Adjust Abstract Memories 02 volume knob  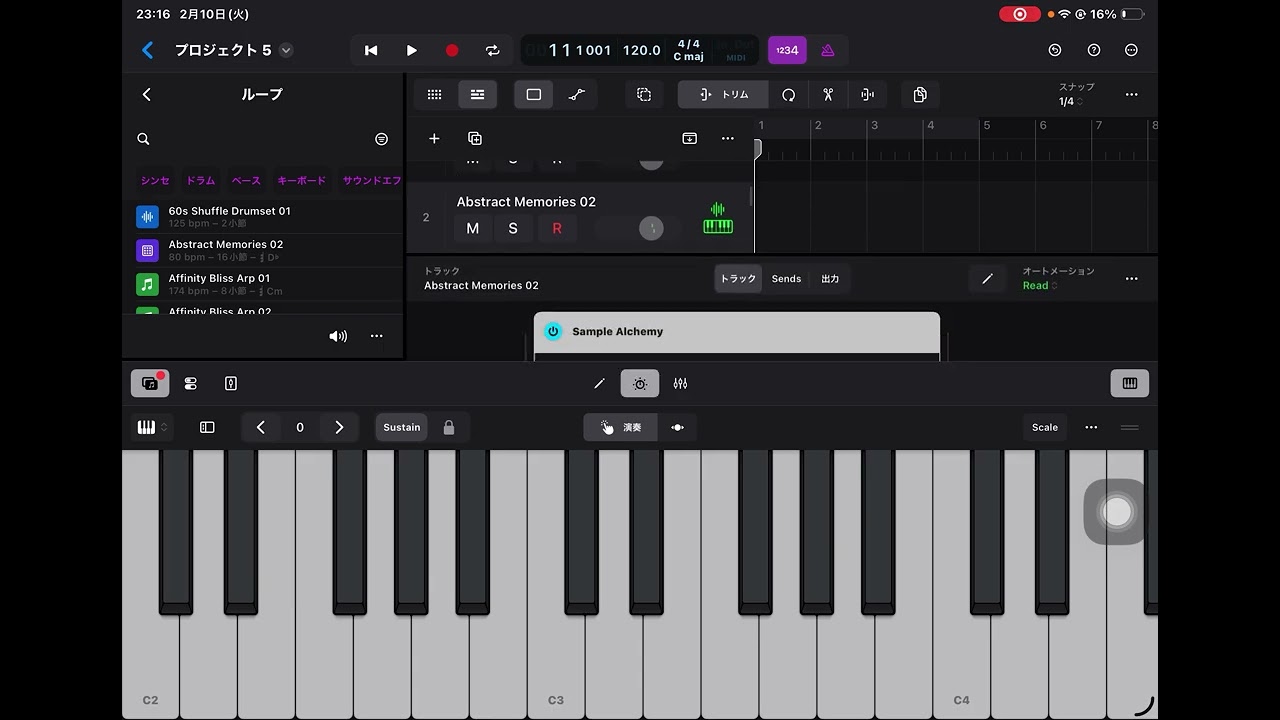tap(651, 228)
